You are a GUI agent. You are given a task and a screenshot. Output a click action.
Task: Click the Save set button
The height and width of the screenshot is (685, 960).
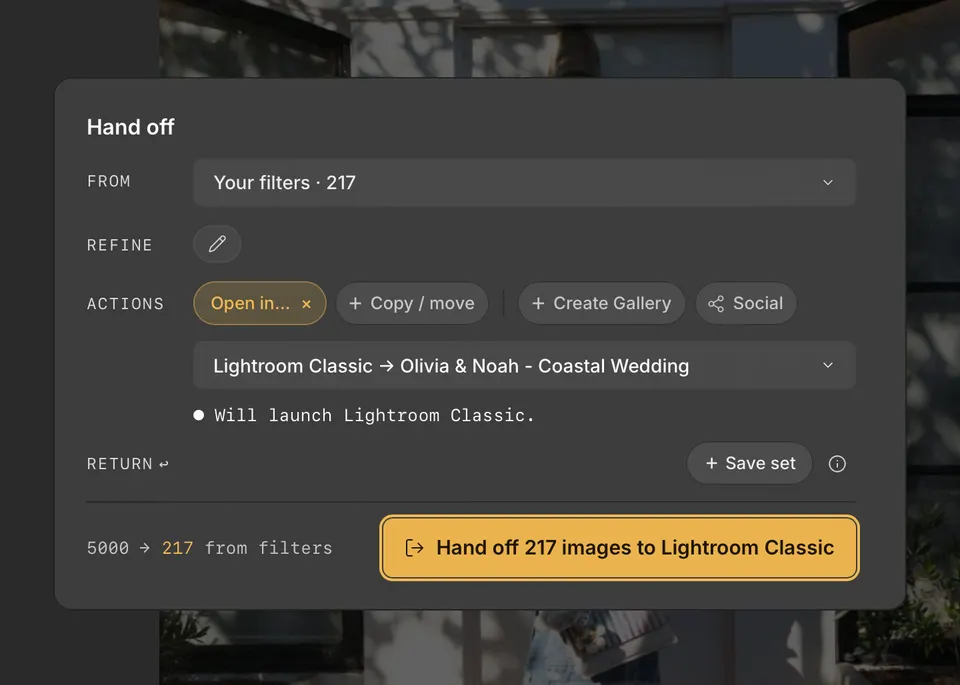pos(749,463)
